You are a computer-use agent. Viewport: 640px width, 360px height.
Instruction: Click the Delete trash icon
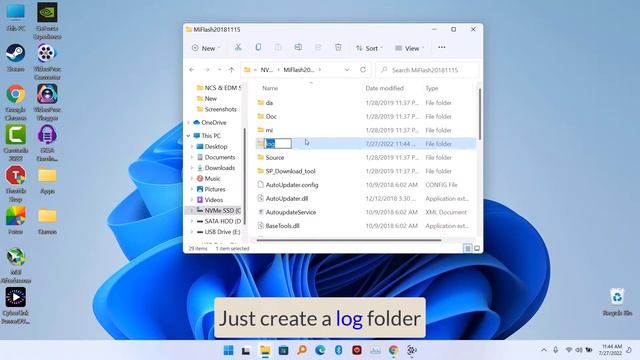pyautogui.click(x=338, y=47)
